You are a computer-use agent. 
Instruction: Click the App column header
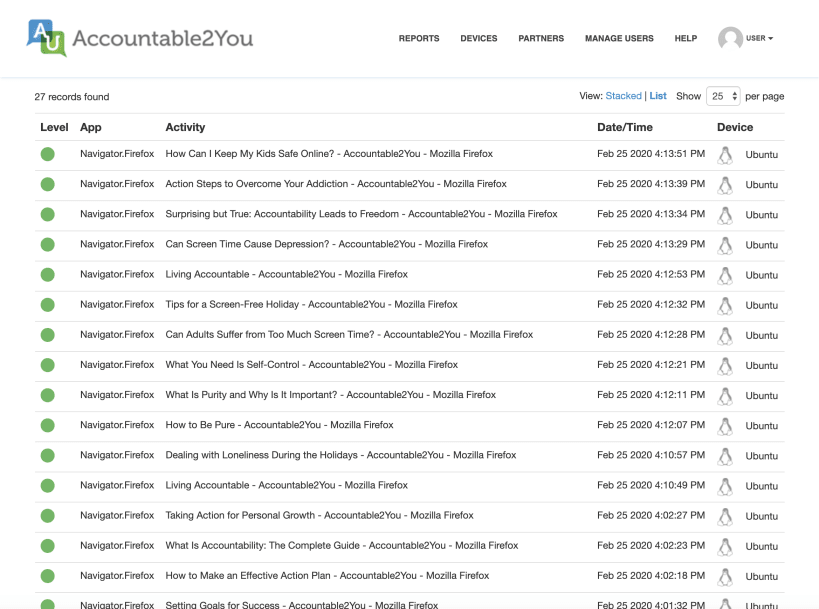tap(91, 127)
